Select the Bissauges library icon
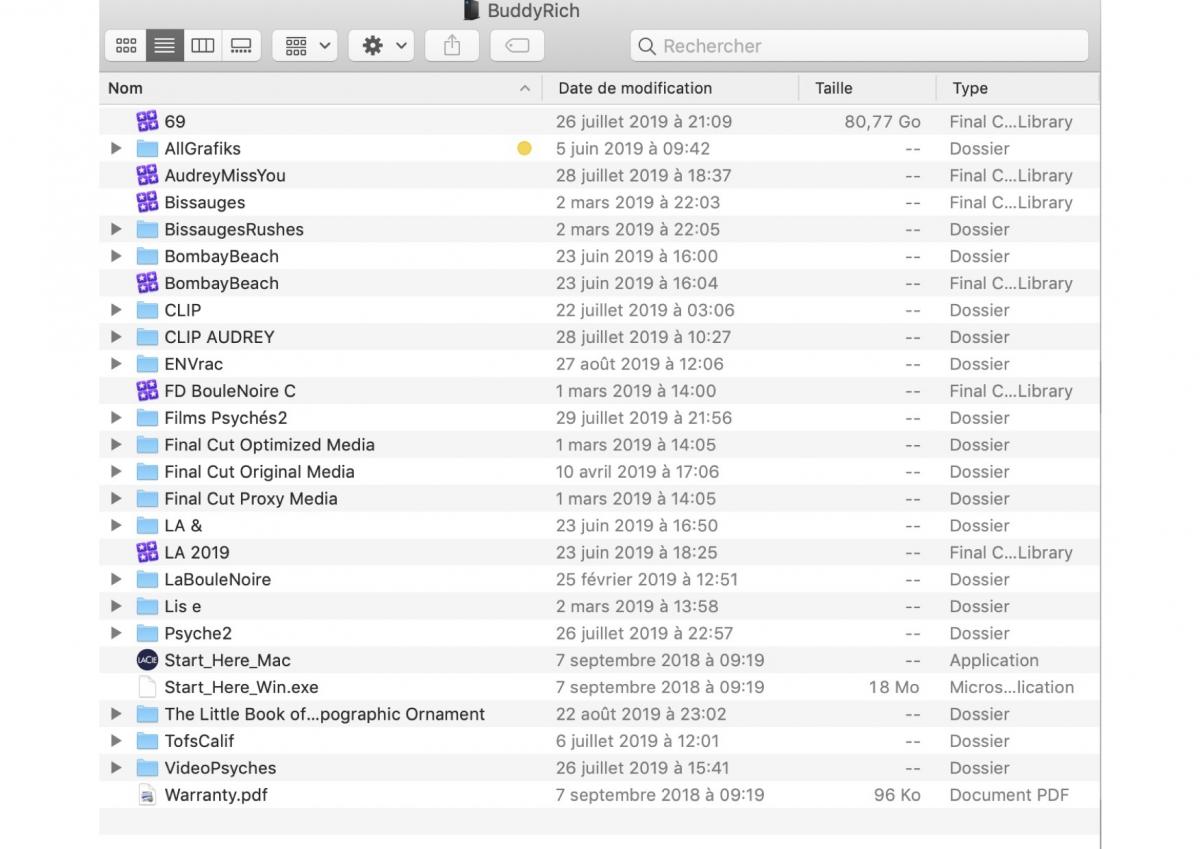 pyautogui.click(x=147, y=202)
